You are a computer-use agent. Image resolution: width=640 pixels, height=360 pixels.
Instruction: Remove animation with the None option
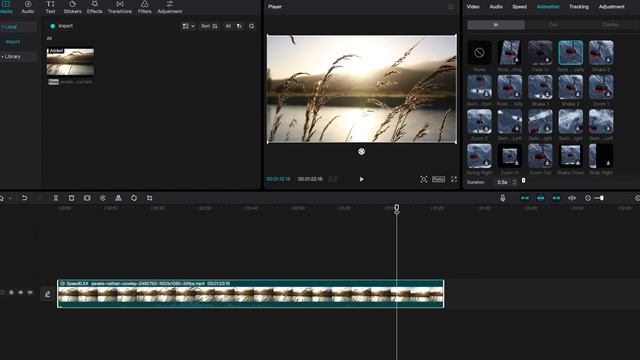click(479, 53)
